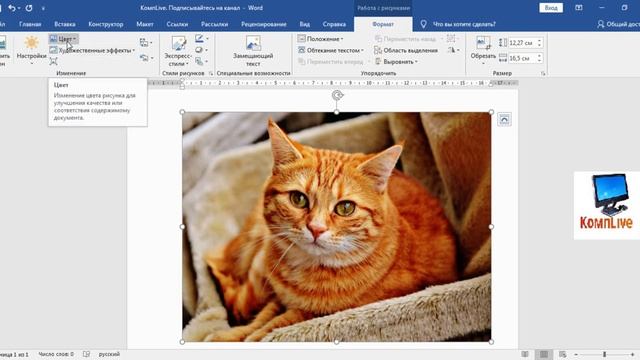Open the Quick Access Toolbar customize arrow
640x360 pixels.
(43, 8)
